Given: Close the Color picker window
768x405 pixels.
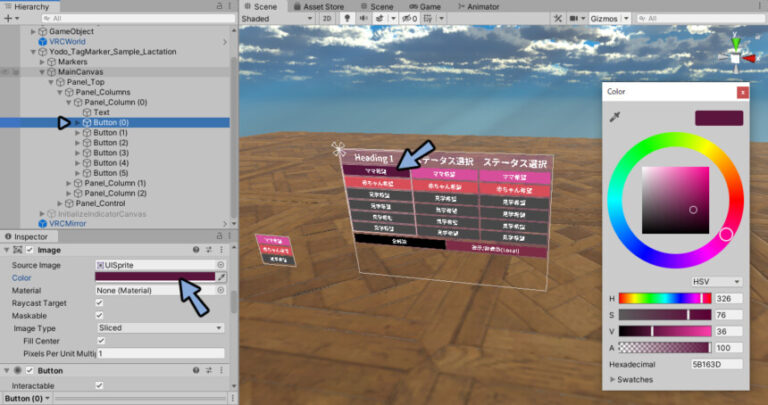Looking at the screenshot, I should tap(743, 92).
